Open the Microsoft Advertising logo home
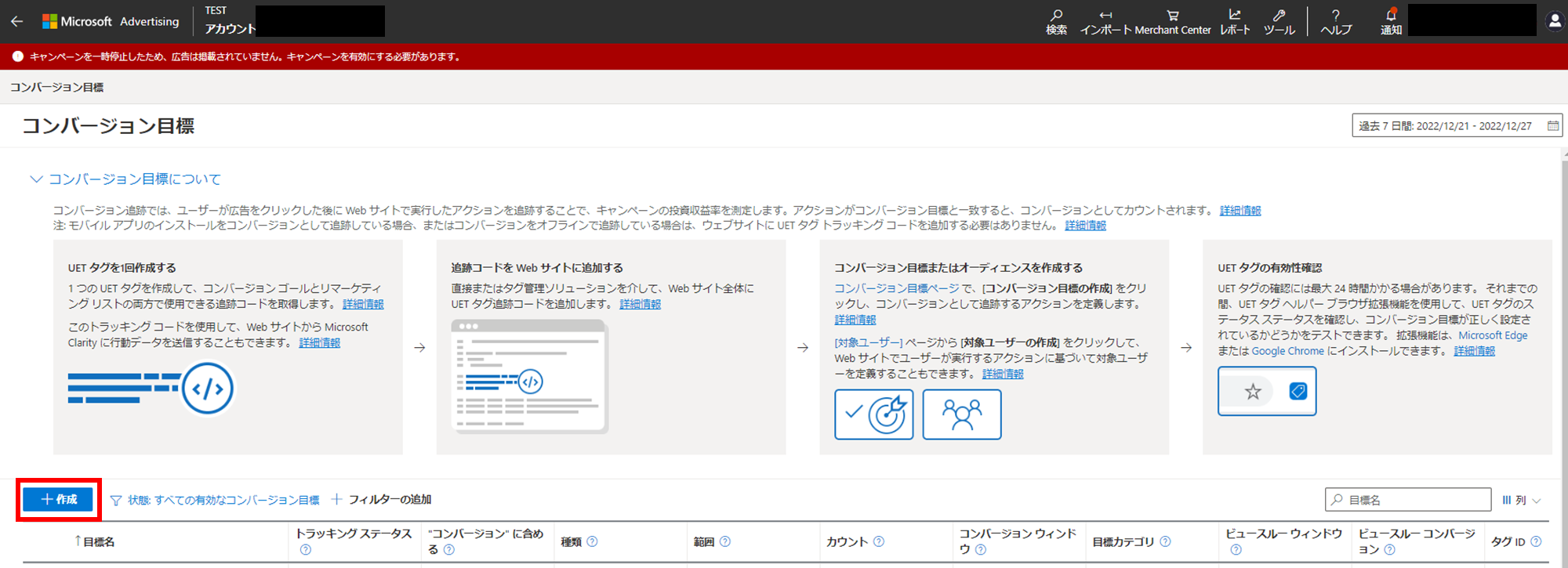The width and height of the screenshot is (1568, 568). [x=111, y=22]
